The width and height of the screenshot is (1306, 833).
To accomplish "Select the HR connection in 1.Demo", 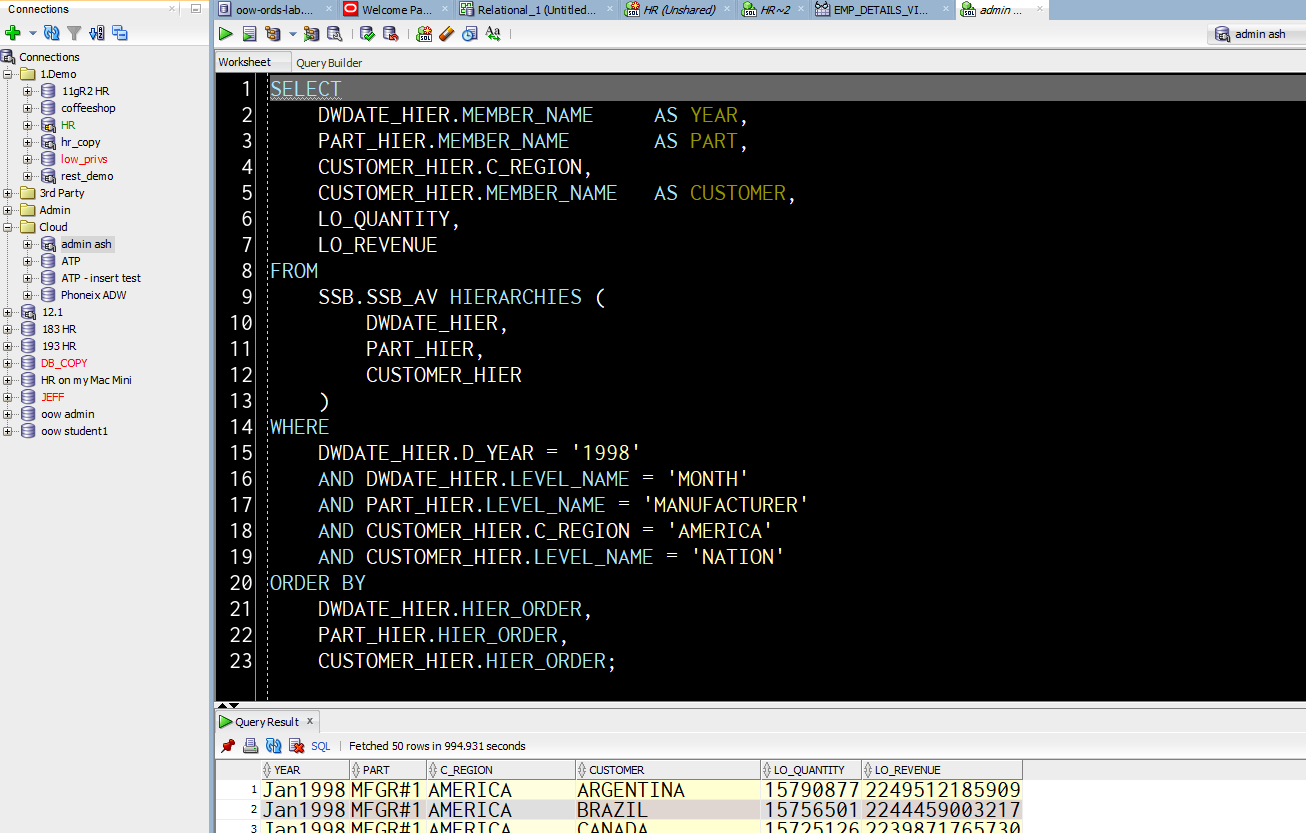I will 68,125.
